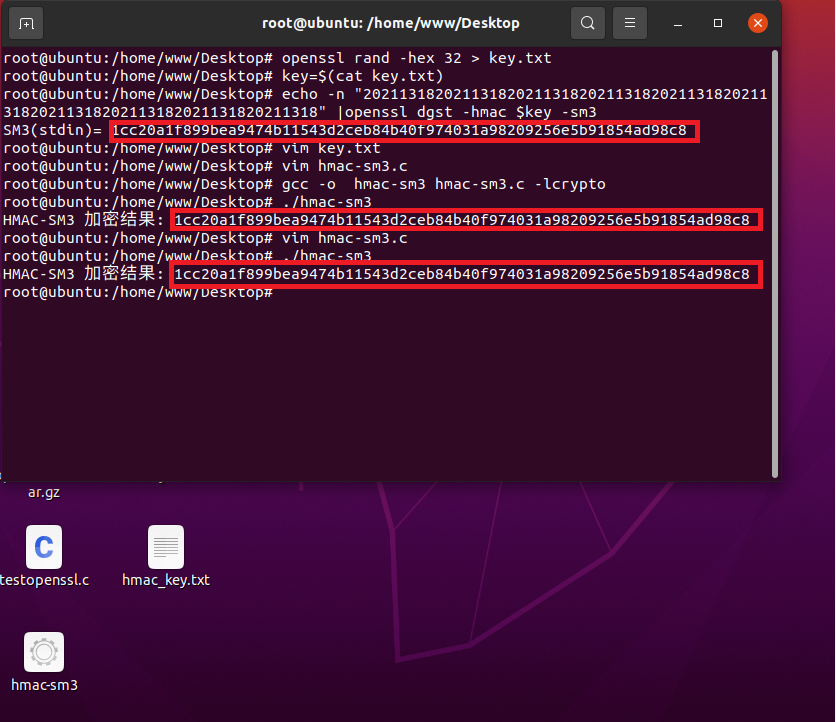Minimize the terminal window

(678, 23)
